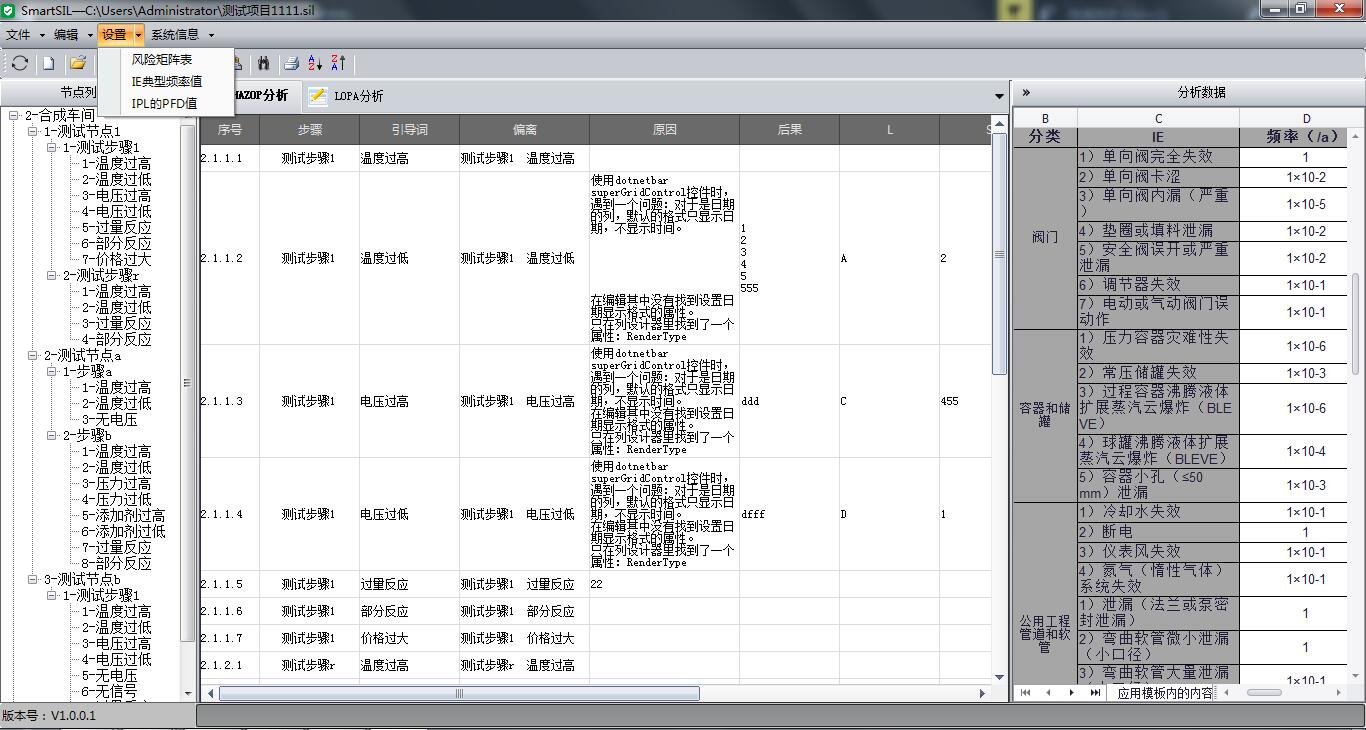The image size is (1366, 730).
Task: Collapse 分析数据 panel with double-chevron icon
Action: 1026,92
